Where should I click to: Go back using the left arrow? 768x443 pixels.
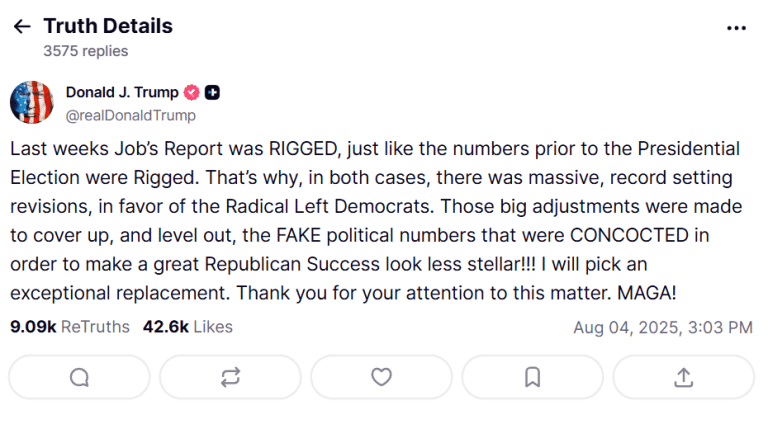click(22, 26)
